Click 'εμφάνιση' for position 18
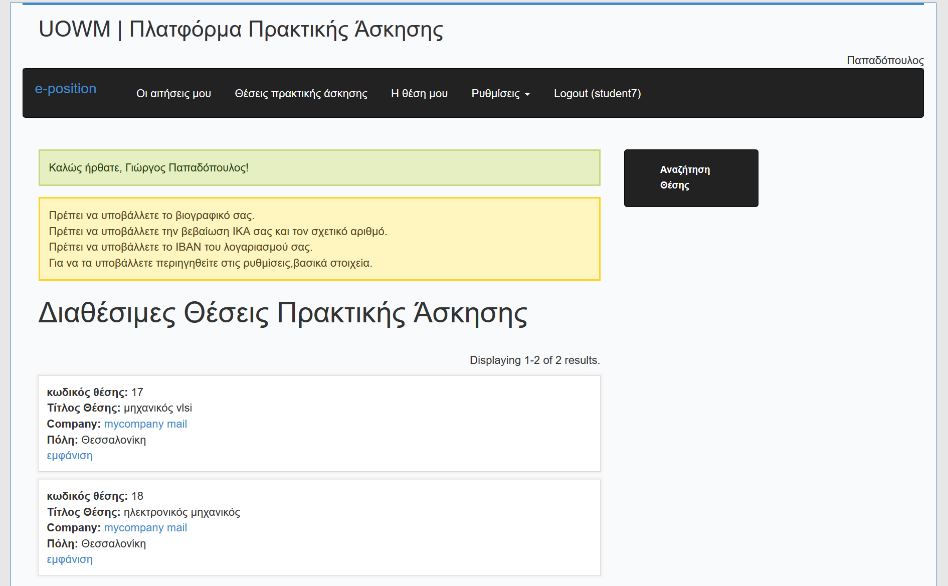Screen dimensions: 948x586 coord(70,559)
